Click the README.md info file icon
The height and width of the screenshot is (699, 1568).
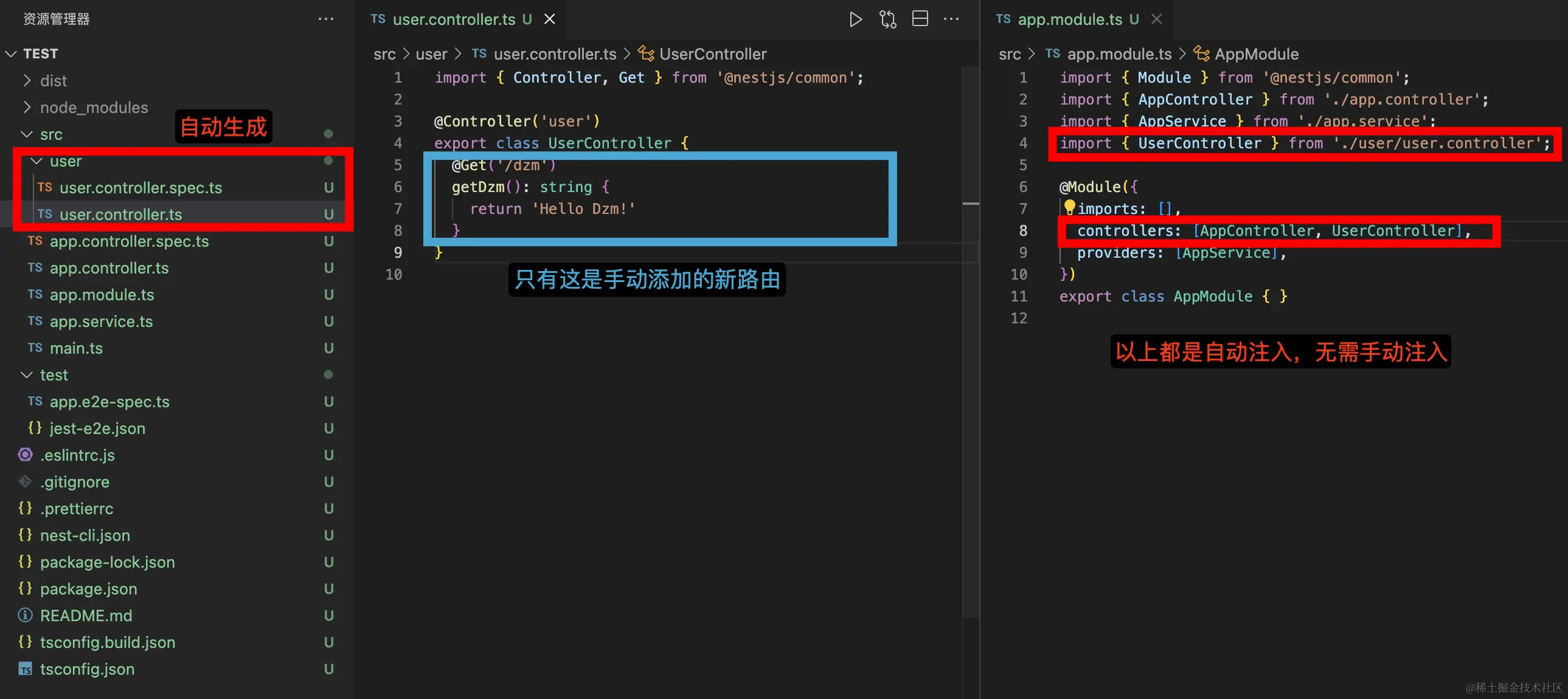point(25,615)
